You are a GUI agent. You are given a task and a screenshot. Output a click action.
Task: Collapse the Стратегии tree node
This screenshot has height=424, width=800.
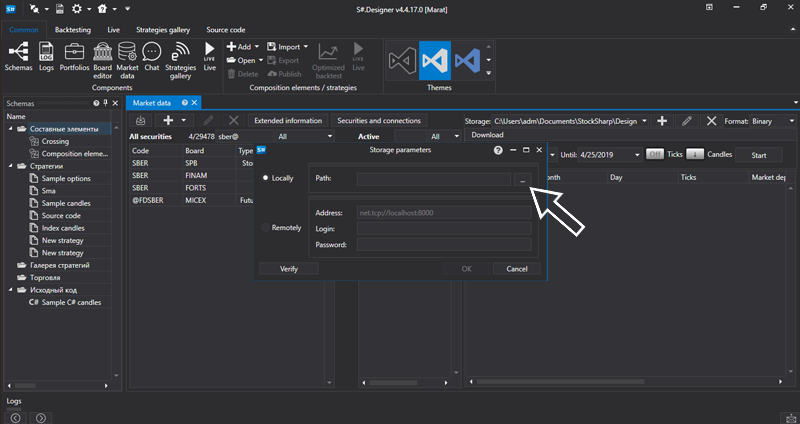tap(10, 166)
